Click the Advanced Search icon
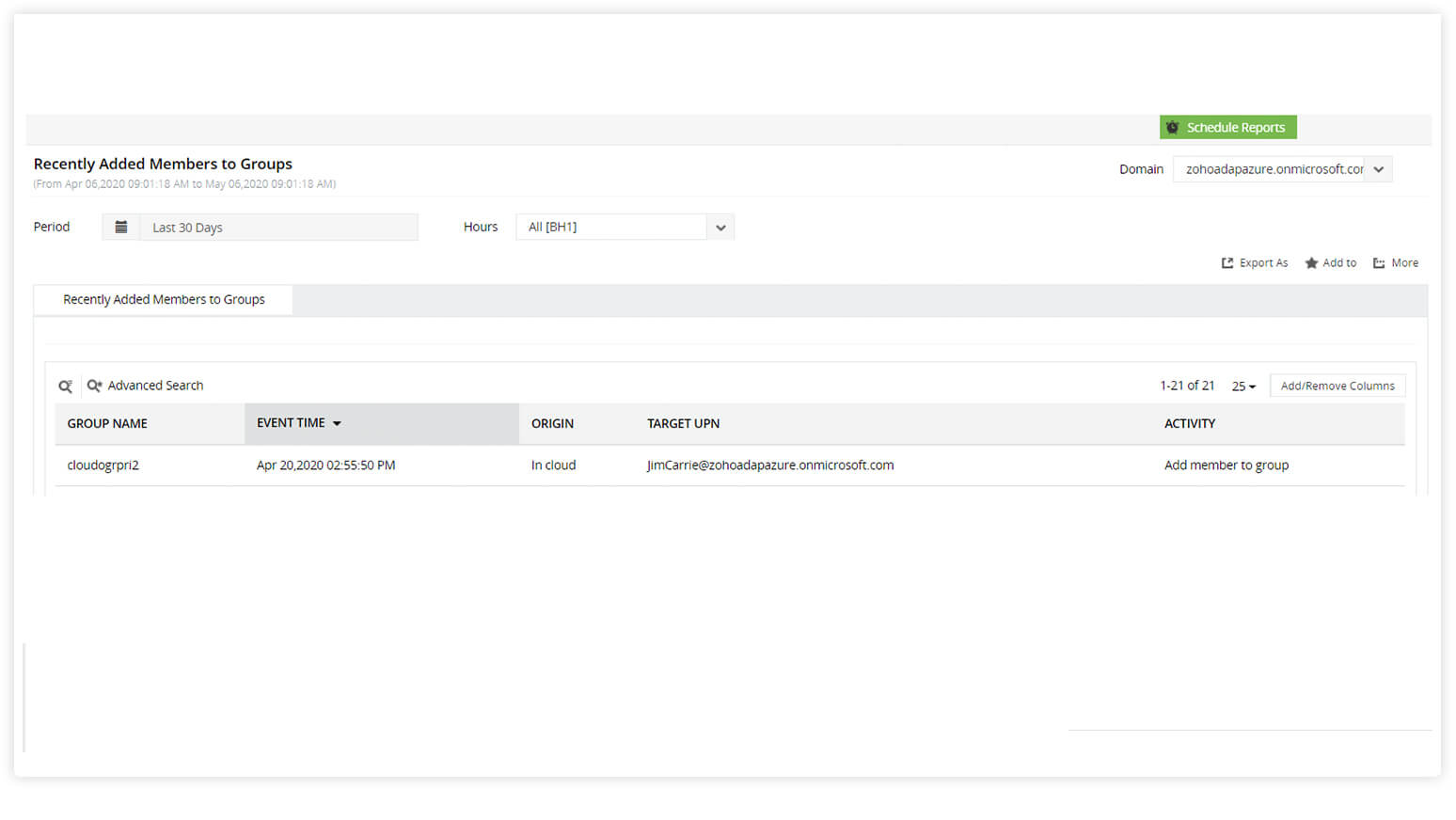1456x820 pixels. point(94,386)
